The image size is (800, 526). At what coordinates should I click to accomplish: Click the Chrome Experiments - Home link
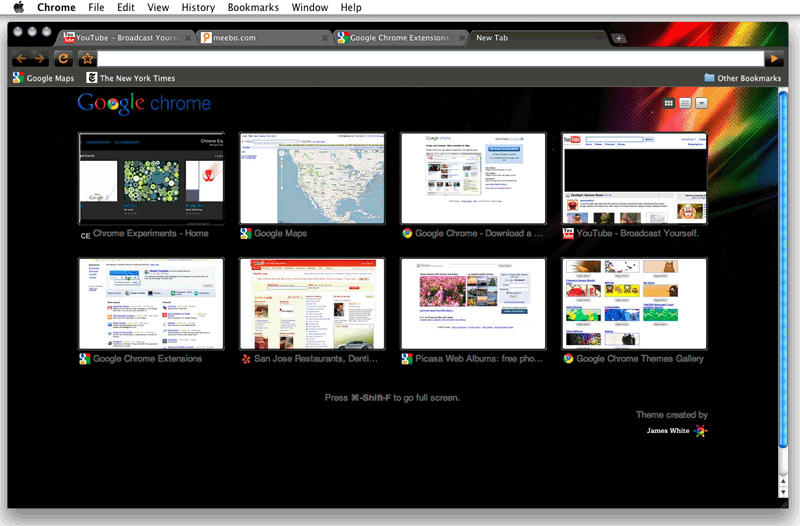click(151, 233)
